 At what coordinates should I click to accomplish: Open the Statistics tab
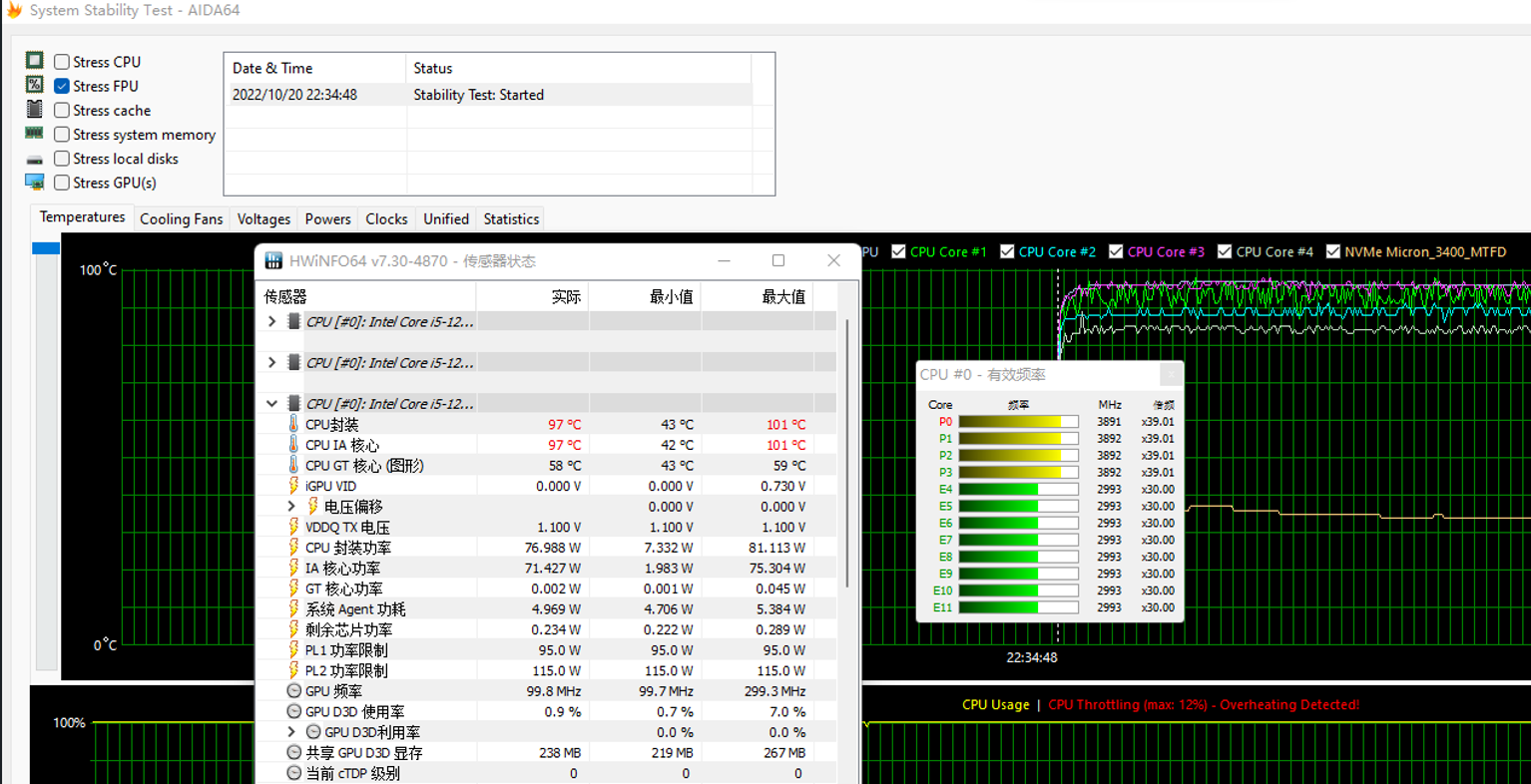point(511,218)
